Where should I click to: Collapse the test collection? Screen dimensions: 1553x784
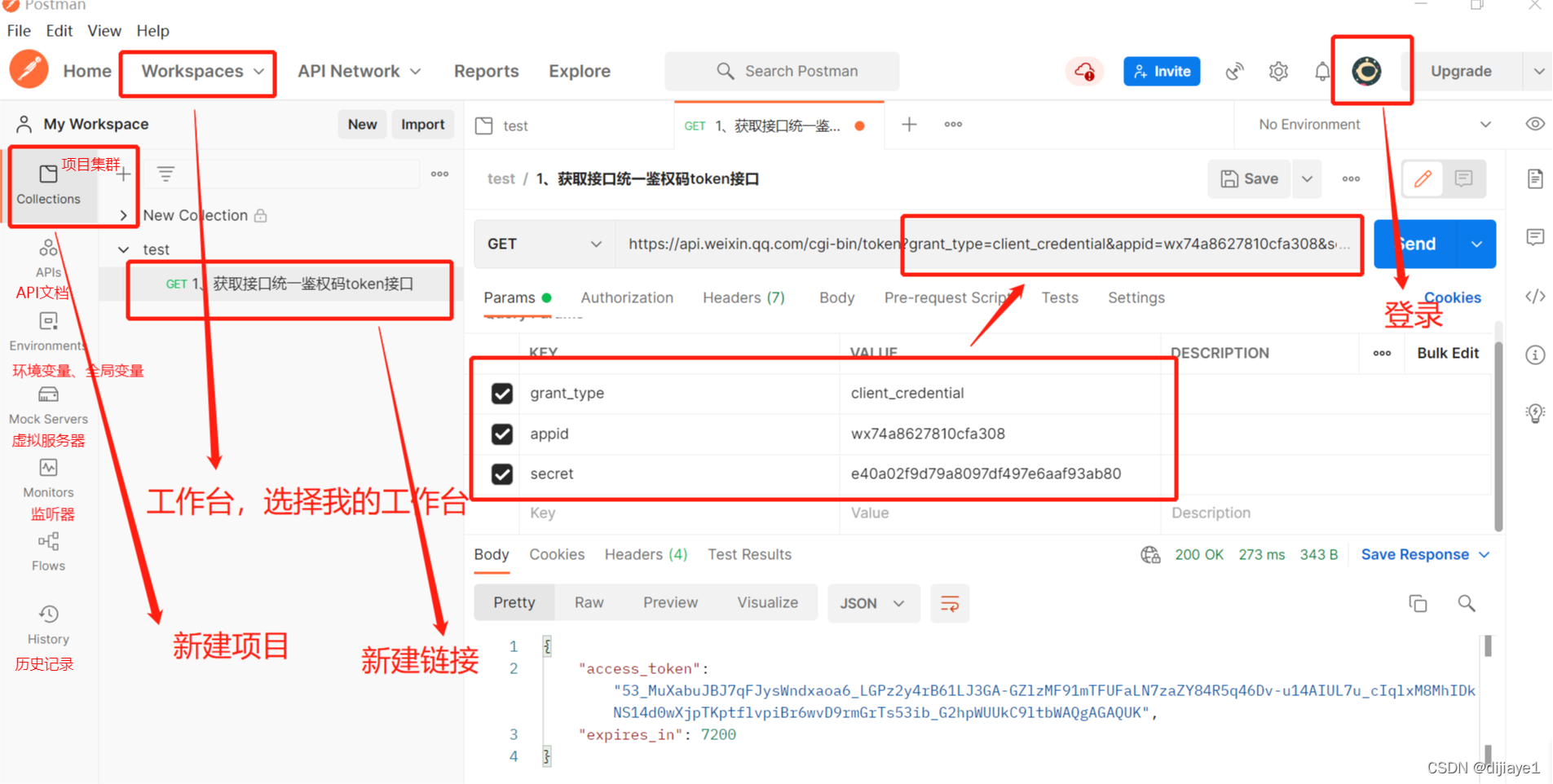click(x=123, y=249)
